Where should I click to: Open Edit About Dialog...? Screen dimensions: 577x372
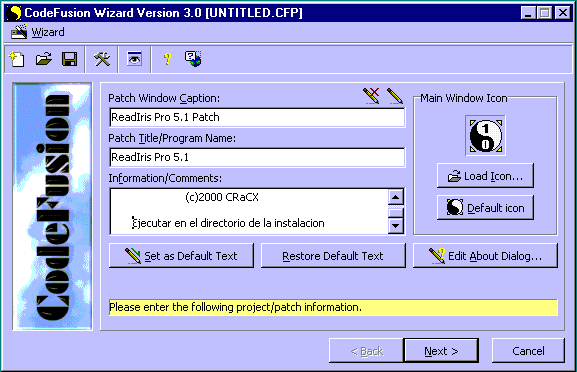485,255
